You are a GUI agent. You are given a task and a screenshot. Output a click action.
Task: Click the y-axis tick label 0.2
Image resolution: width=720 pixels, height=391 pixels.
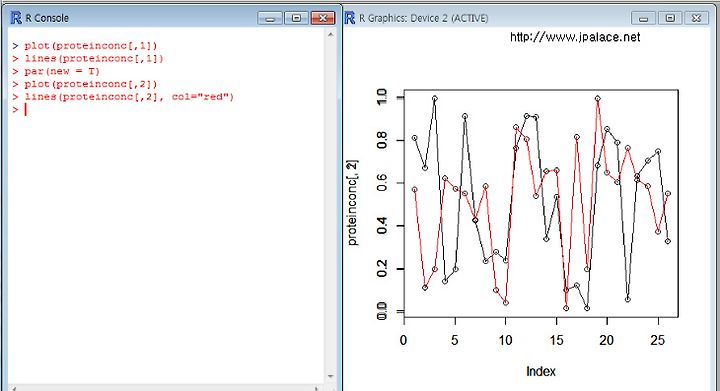382,268
